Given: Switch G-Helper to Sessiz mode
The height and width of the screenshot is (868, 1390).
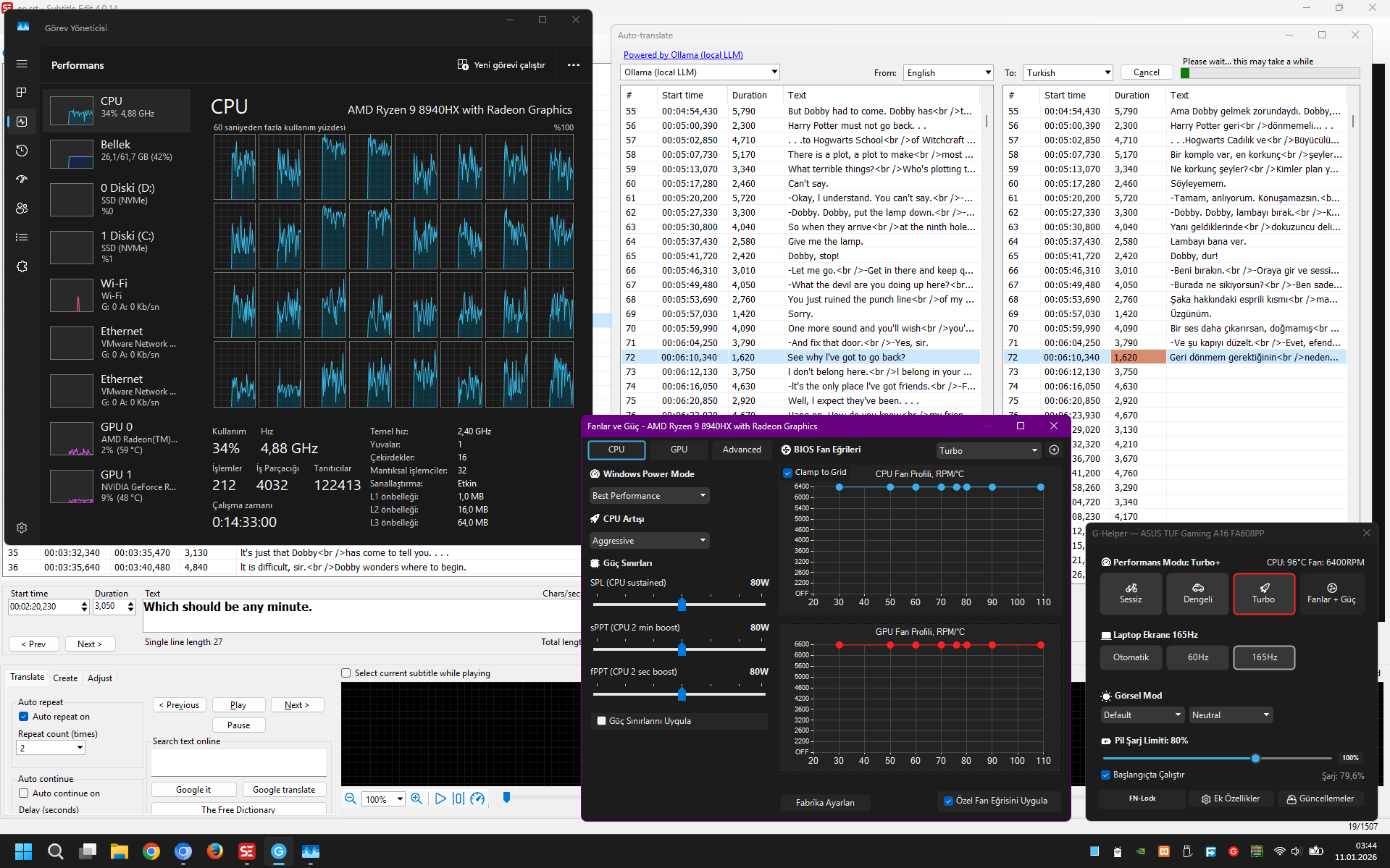Looking at the screenshot, I should point(1131,594).
